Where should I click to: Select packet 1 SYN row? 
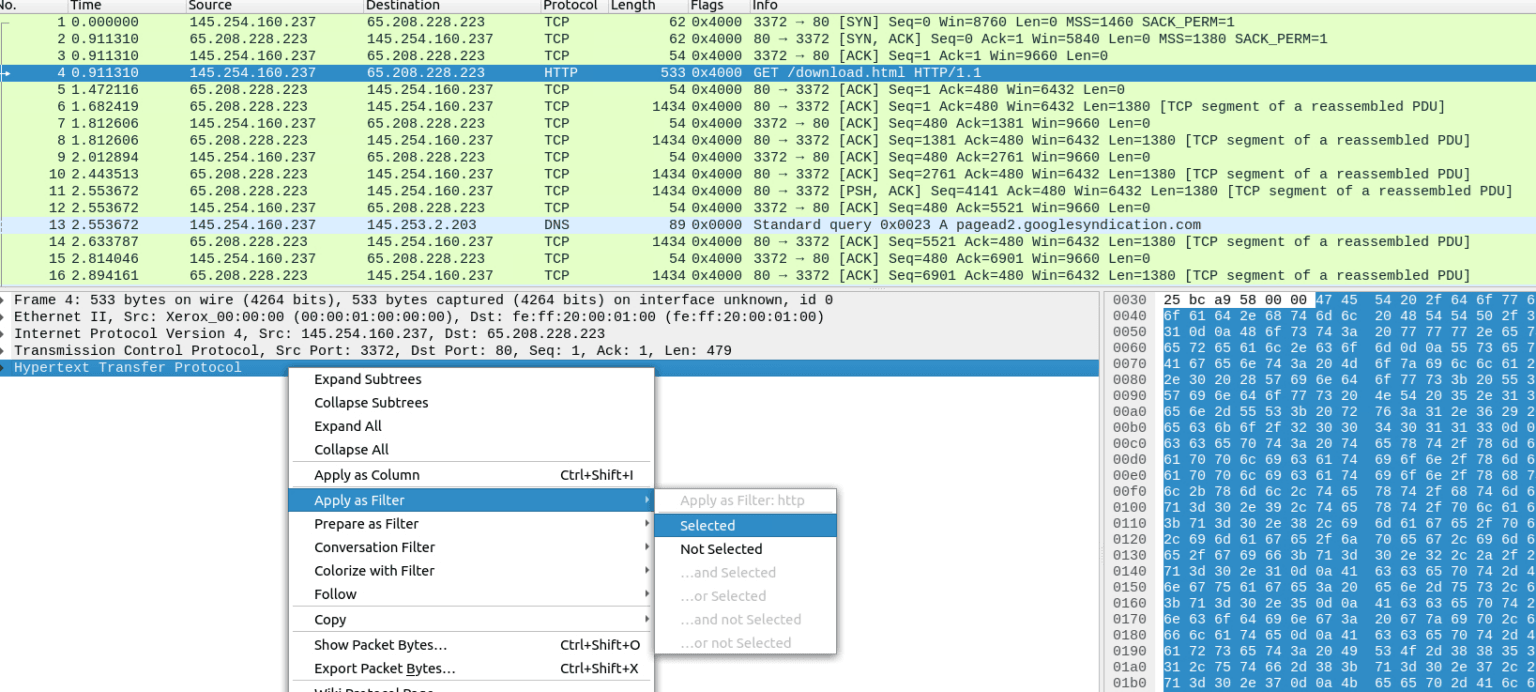click(768, 22)
